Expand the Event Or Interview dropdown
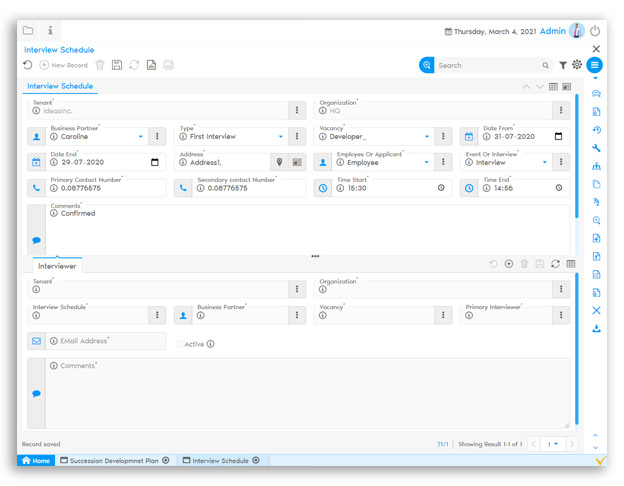Viewport: 624px width, 486px height. tap(545, 162)
